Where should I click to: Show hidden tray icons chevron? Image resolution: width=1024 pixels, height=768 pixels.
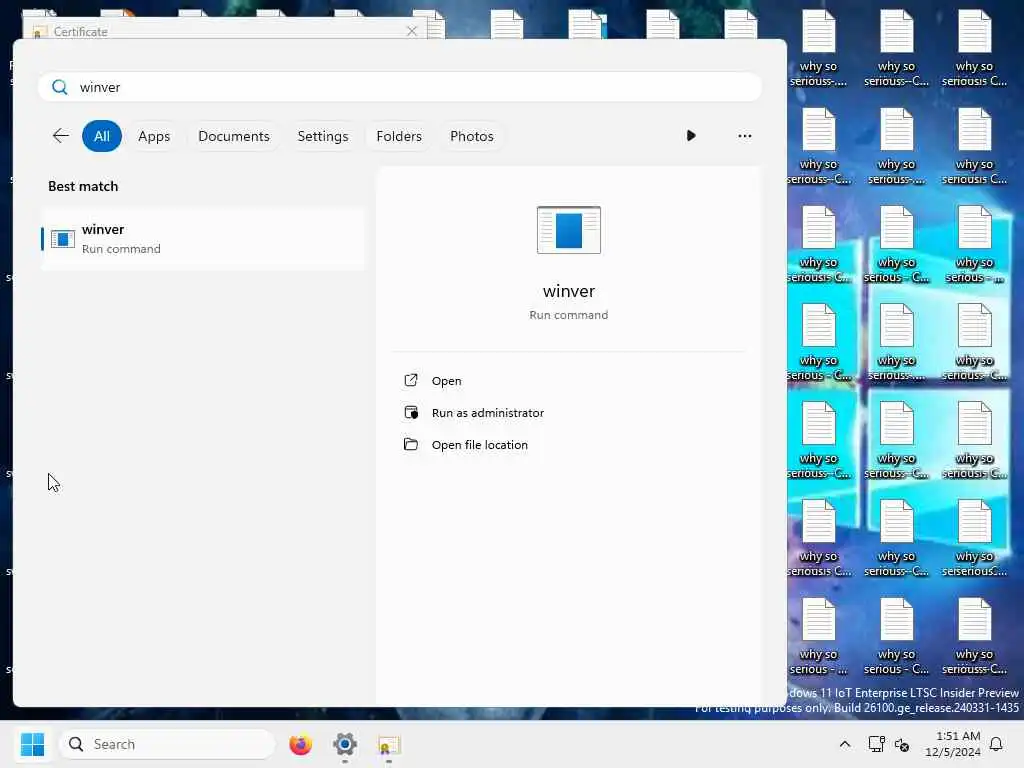coord(844,744)
